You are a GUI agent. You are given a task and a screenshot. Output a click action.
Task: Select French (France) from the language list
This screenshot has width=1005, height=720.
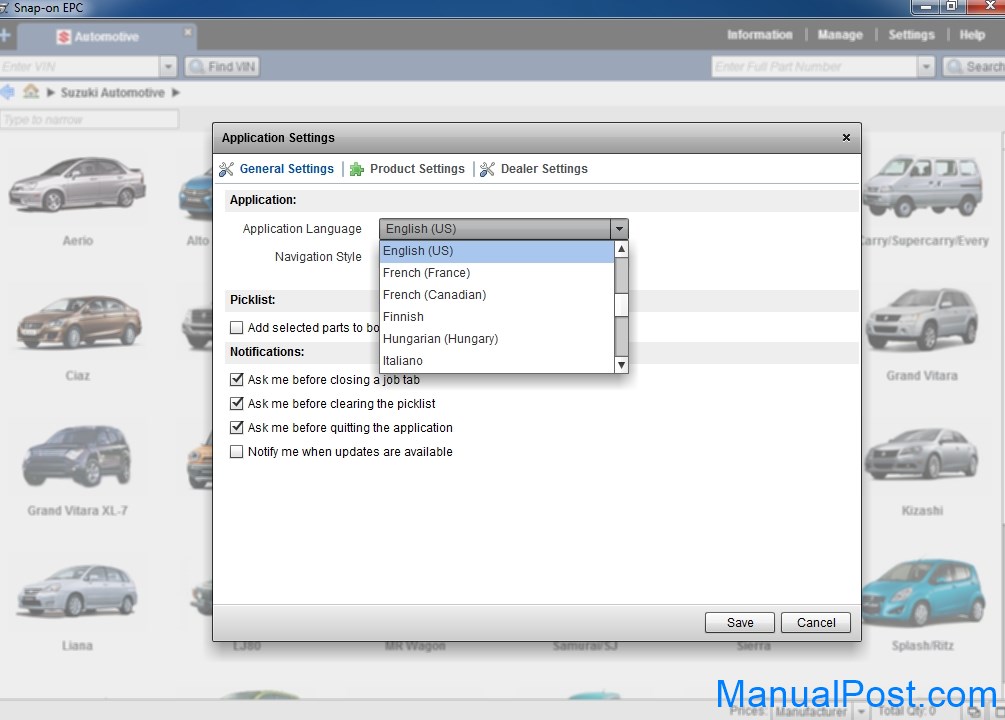tap(497, 272)
